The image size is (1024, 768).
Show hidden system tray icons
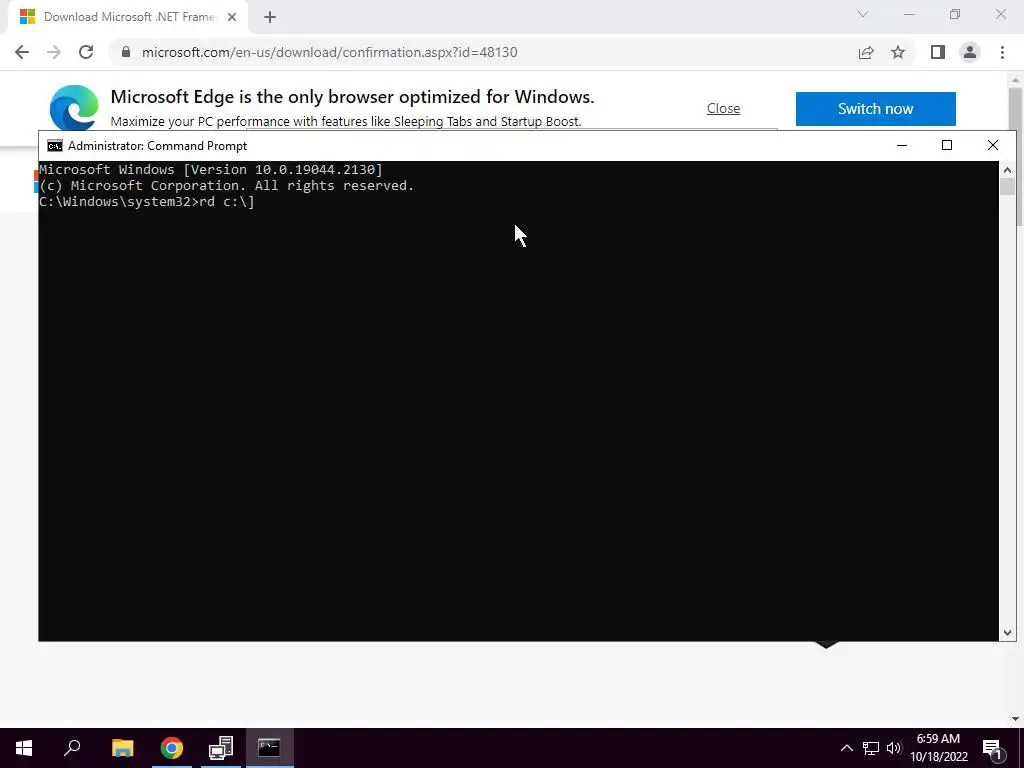tap(846, 748)
